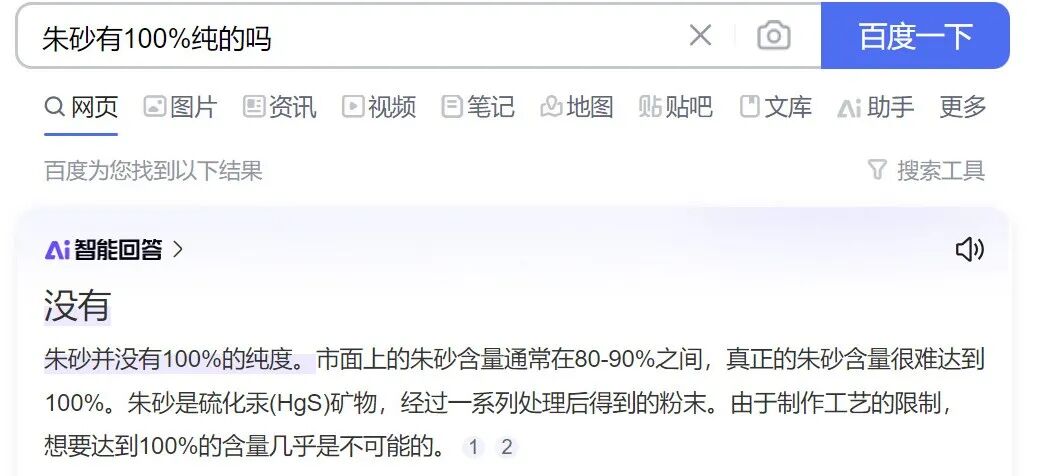Click inside the search input field
Viewport: 1062px width, 476px height.
352,36
